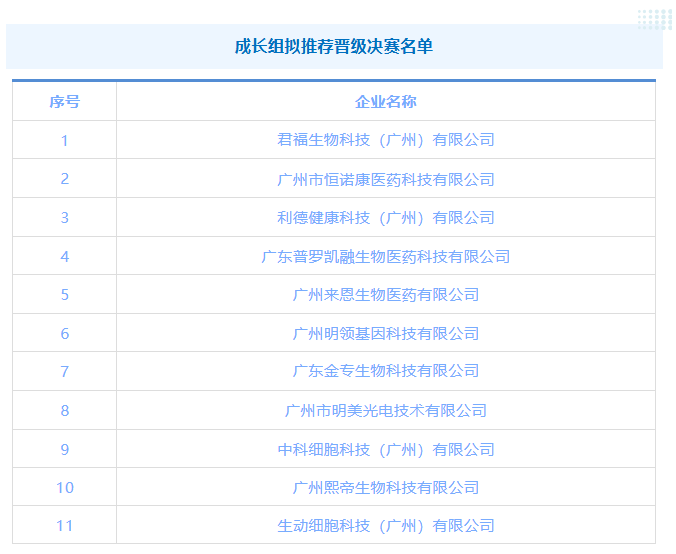The image size is (676, 554).
Task: Select 广州熙帝生物科技有限公司
Action: tap(385, 487)
